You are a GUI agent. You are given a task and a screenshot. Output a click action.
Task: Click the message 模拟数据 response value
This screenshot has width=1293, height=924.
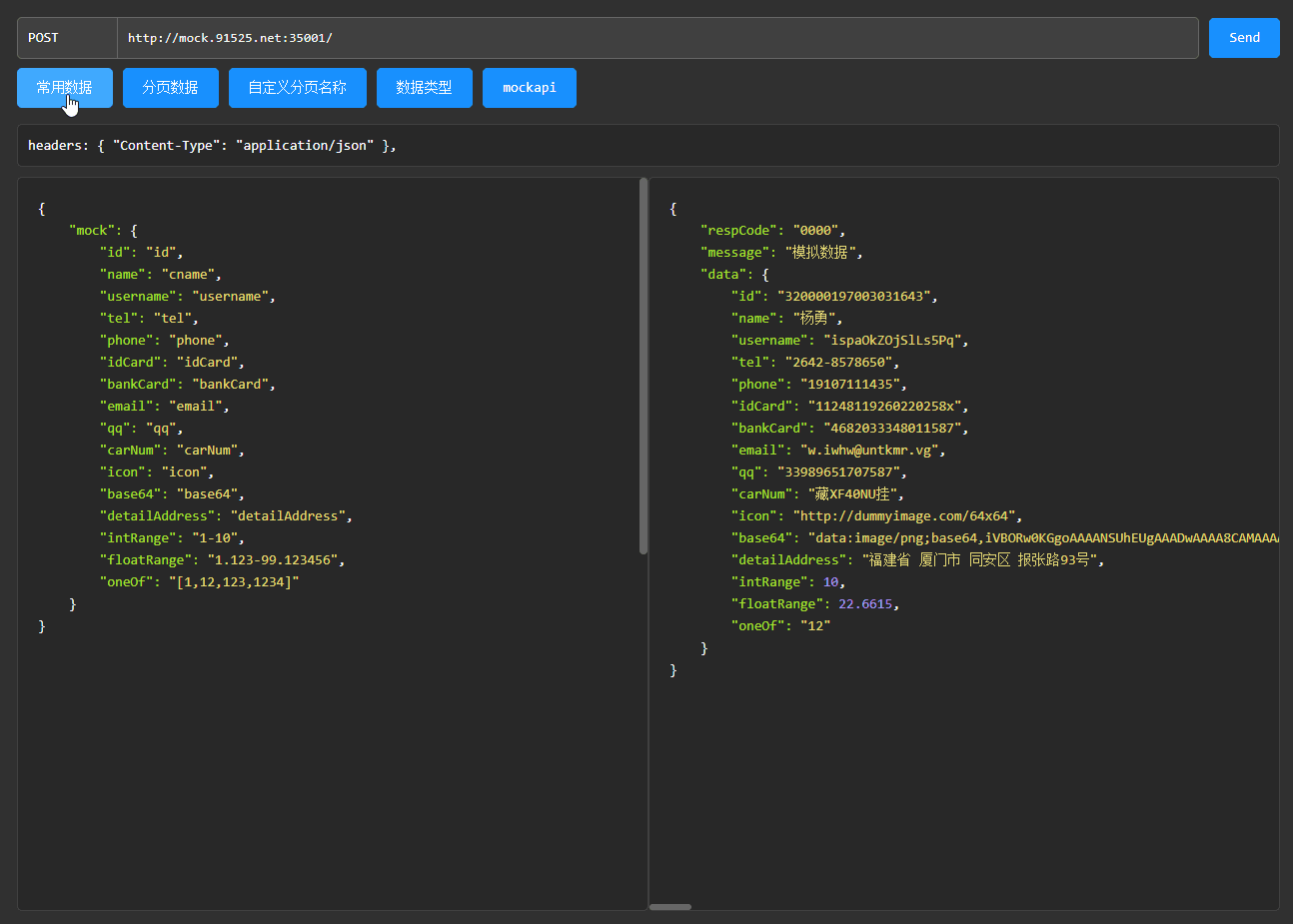pyautogui.click(x=819, y=253)
